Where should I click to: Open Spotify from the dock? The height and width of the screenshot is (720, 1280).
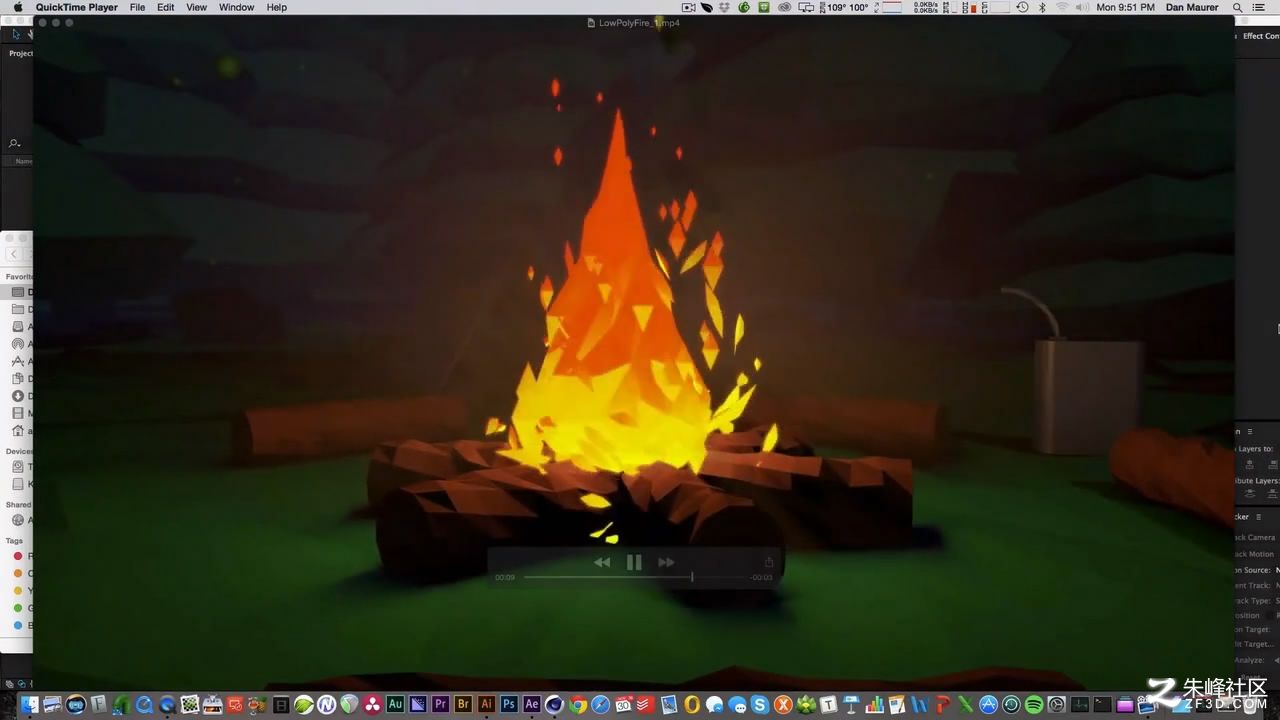pos(1035,704)
